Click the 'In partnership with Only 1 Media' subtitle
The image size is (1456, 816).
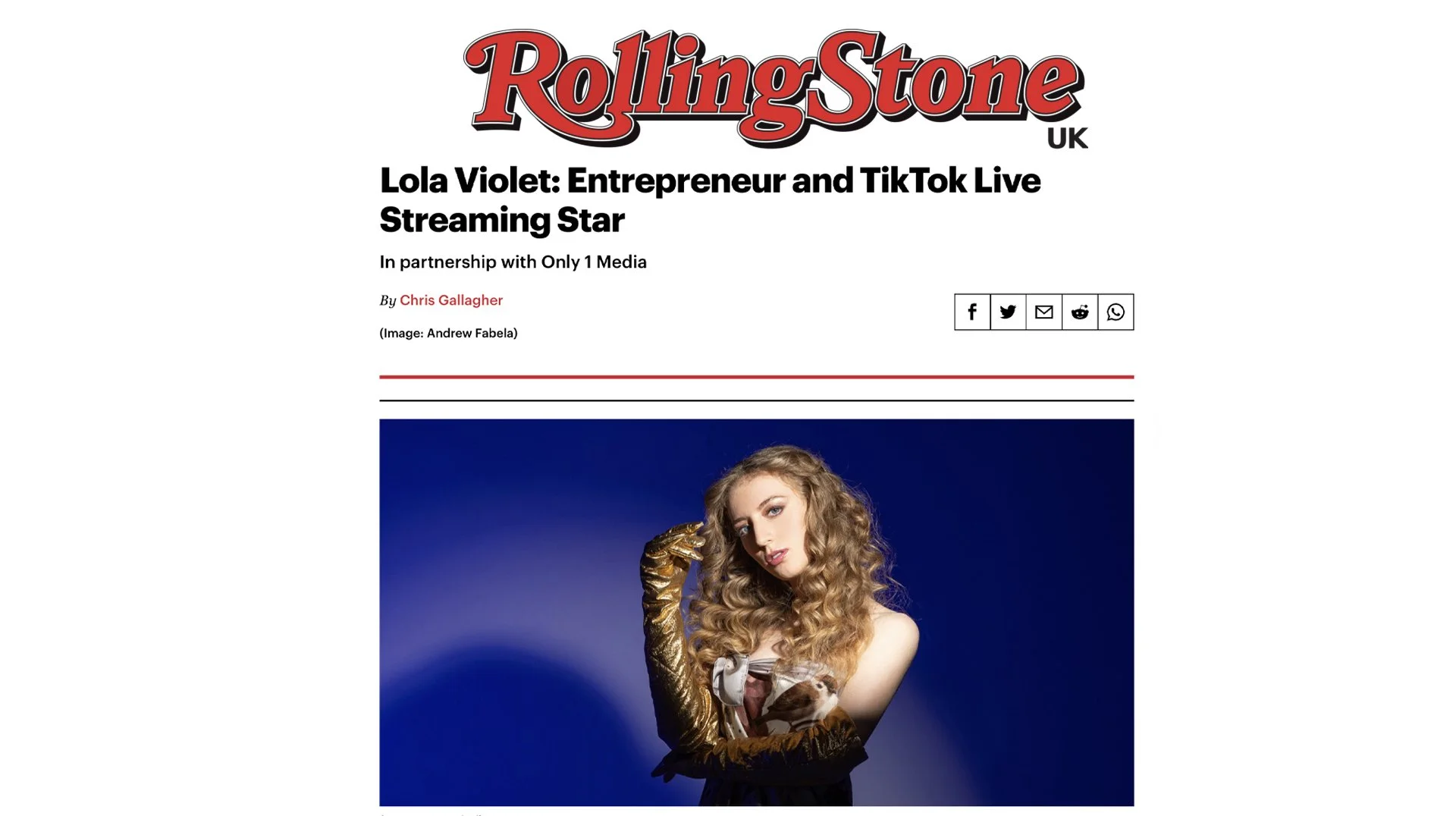pyautogui.click(x=513, y=262)
